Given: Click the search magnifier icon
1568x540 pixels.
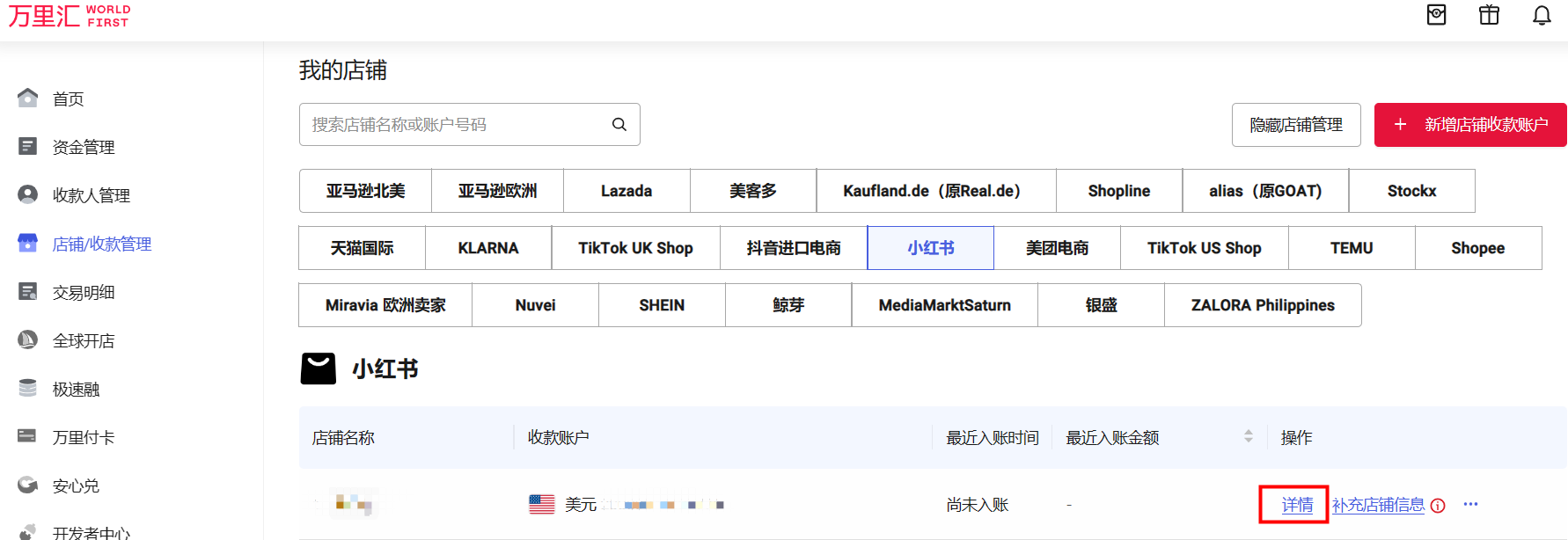Looking at the screenshot, I should coord(619,125).
